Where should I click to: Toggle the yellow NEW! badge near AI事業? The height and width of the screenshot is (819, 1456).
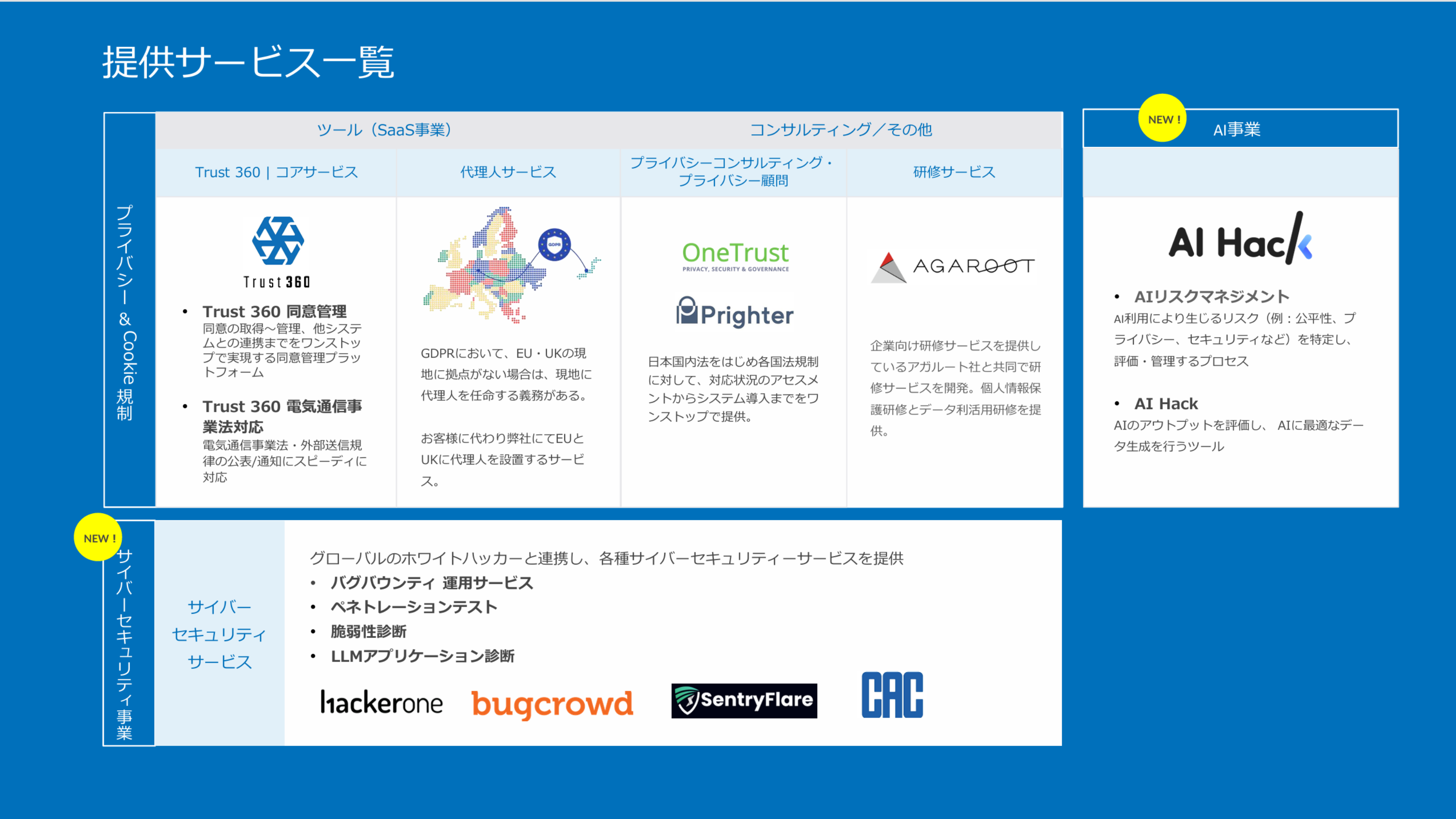tap(1163, 119)
